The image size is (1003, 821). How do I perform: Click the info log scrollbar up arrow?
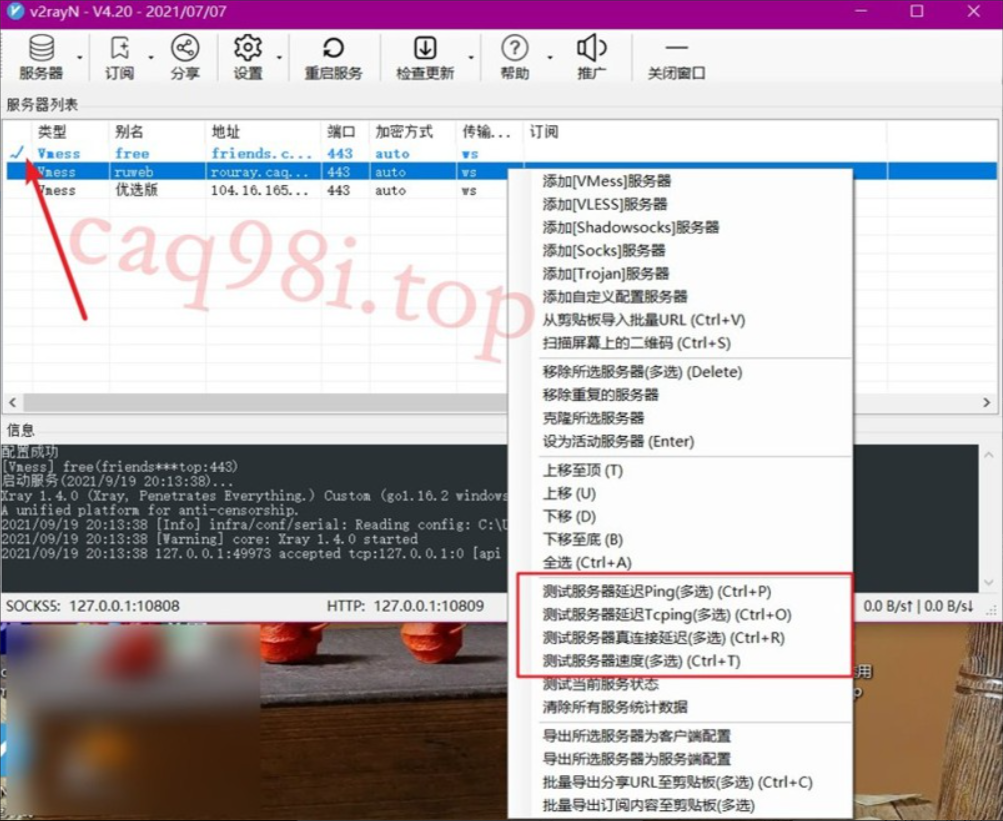989,455
